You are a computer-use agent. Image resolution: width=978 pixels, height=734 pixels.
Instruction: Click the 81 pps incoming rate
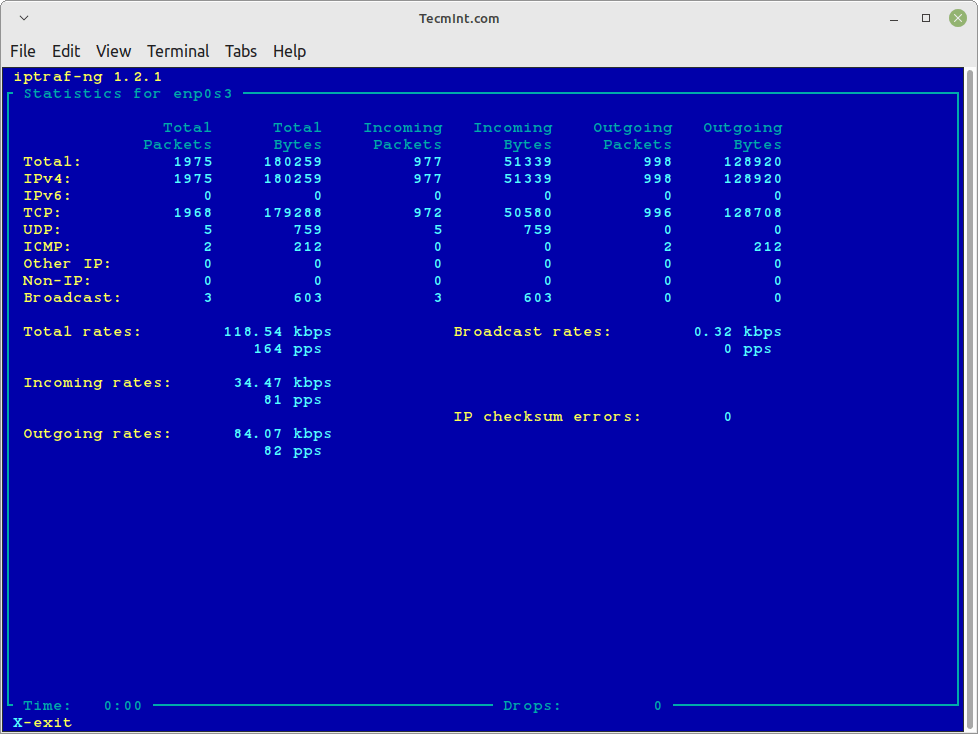coord(293,400)
